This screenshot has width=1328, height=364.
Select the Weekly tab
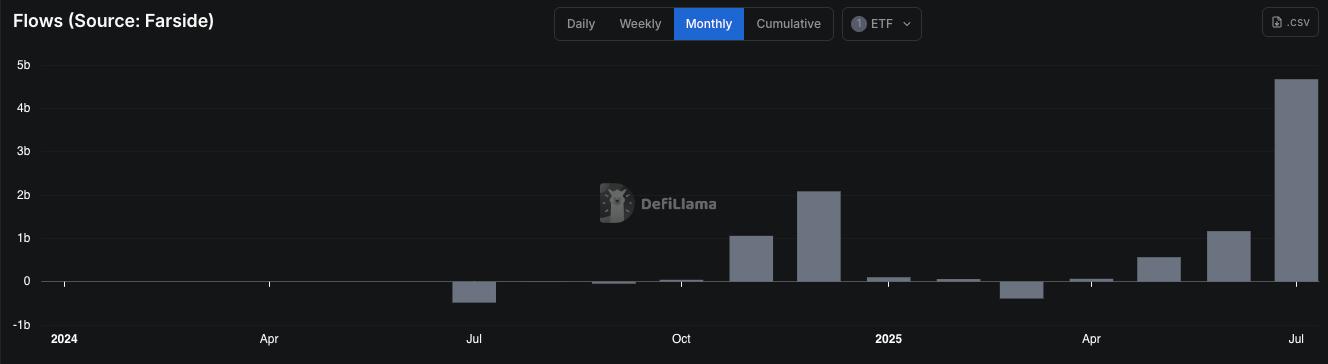640,24
